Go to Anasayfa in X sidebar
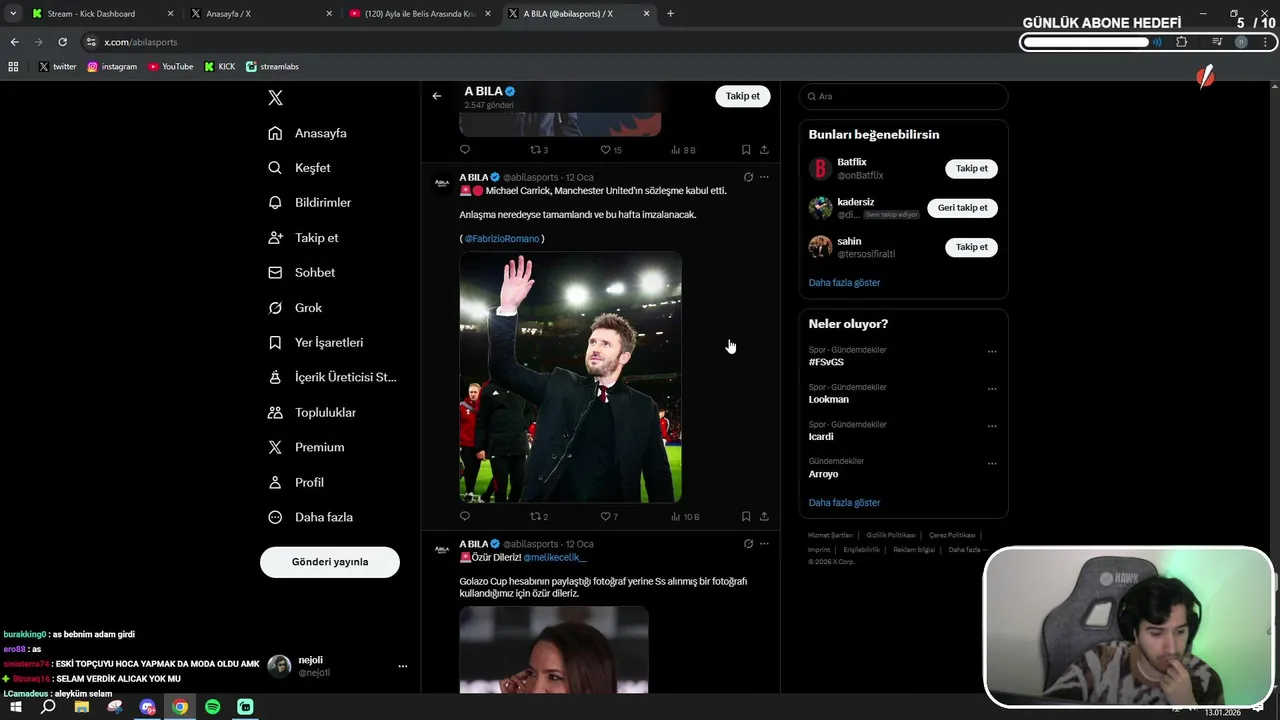The image size is (1280, 720). [308, 133]
